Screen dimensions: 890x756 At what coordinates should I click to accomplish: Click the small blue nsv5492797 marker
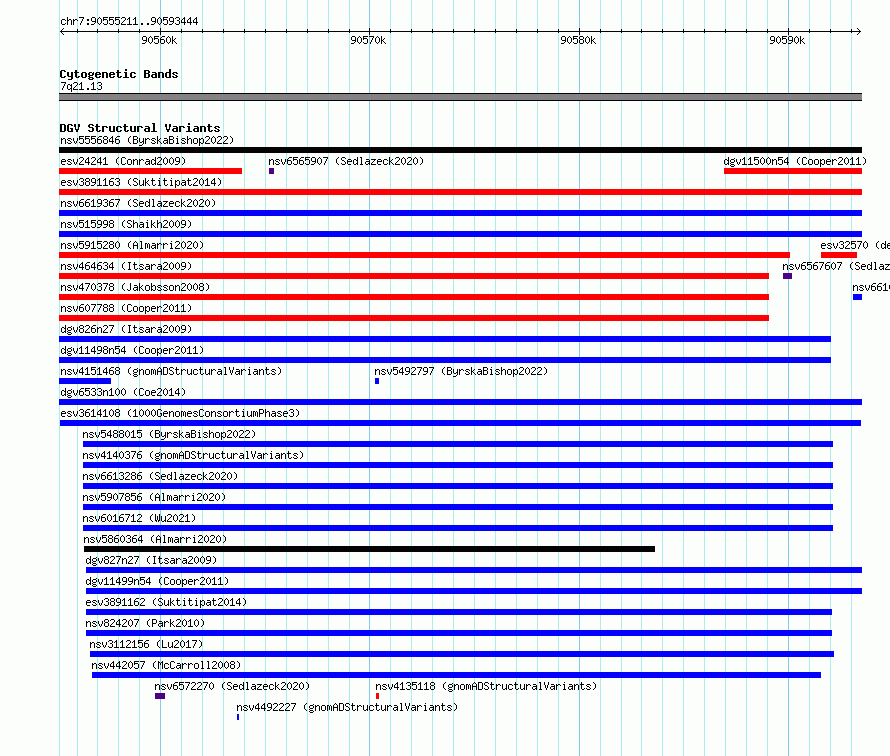point(377,381)
